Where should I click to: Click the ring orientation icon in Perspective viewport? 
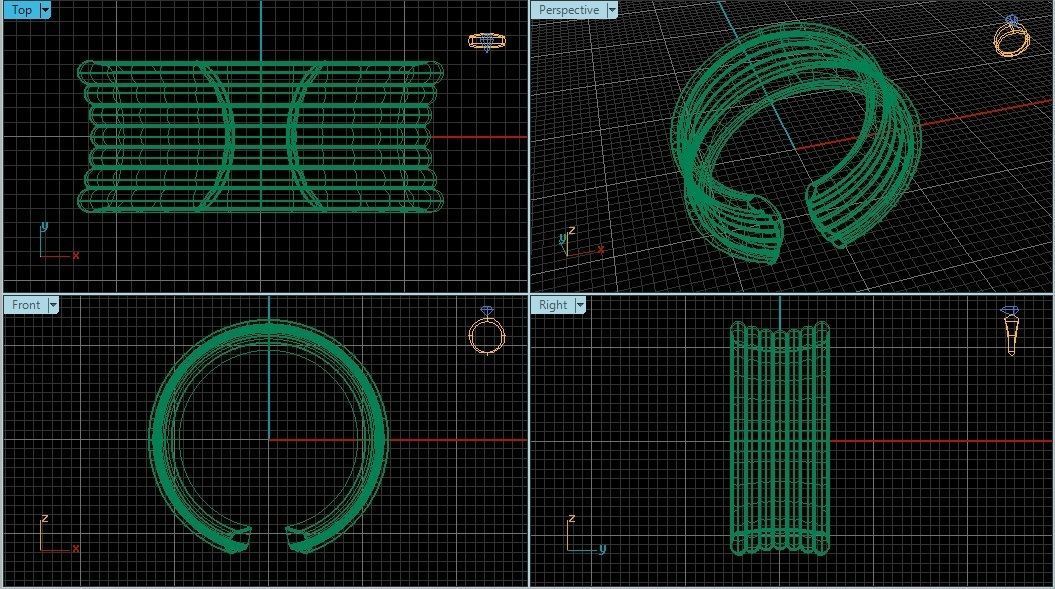[x=1012, y=36]
